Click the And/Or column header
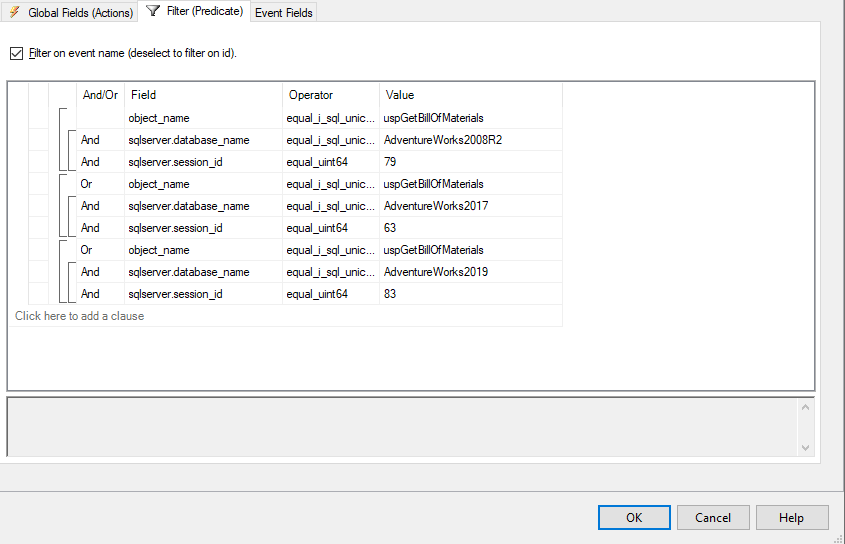The width and height of the screenshot is (845, 544). pos(100,95)
